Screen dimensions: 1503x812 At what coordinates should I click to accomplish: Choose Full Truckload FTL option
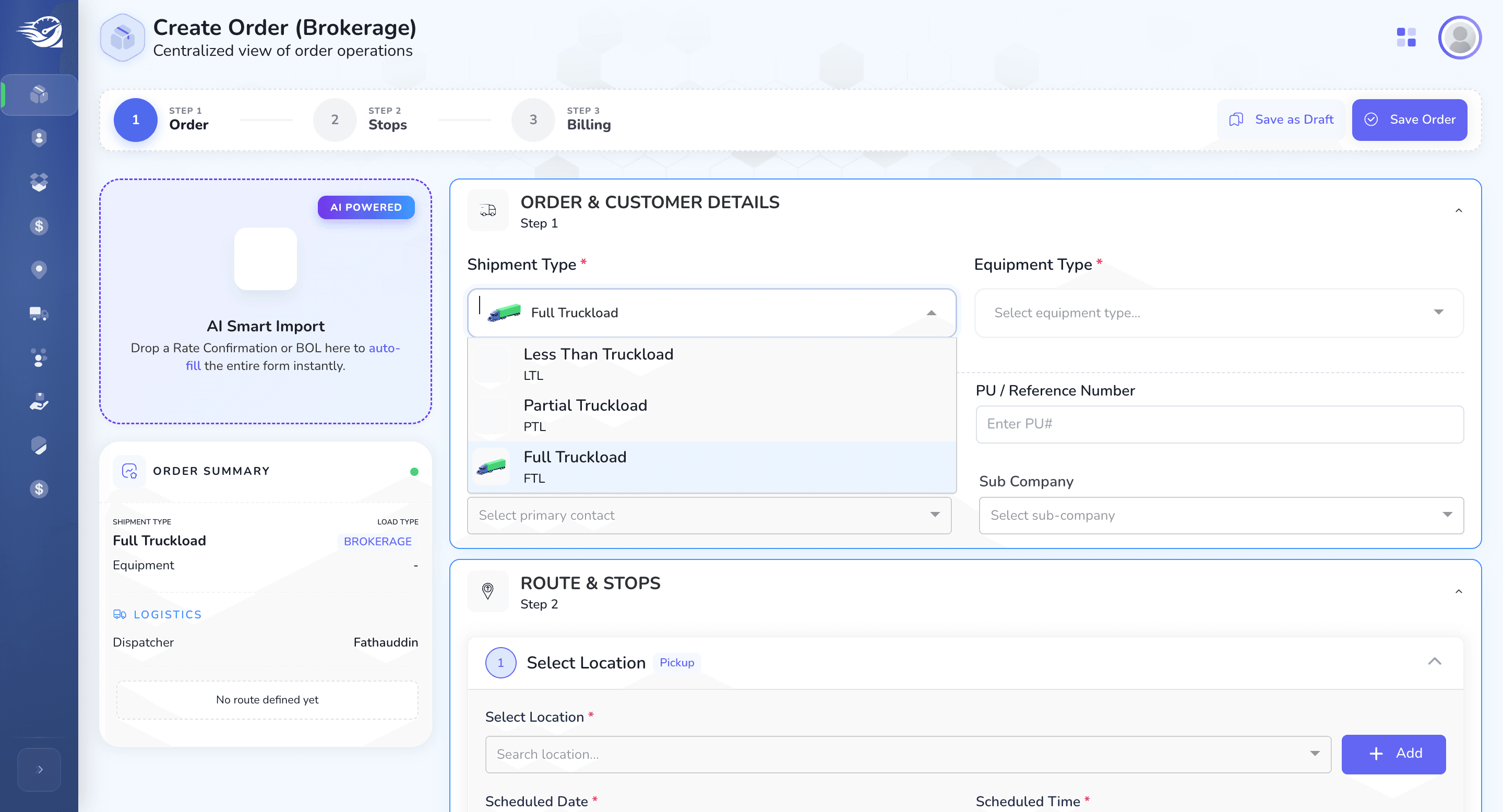click(712, 467)
